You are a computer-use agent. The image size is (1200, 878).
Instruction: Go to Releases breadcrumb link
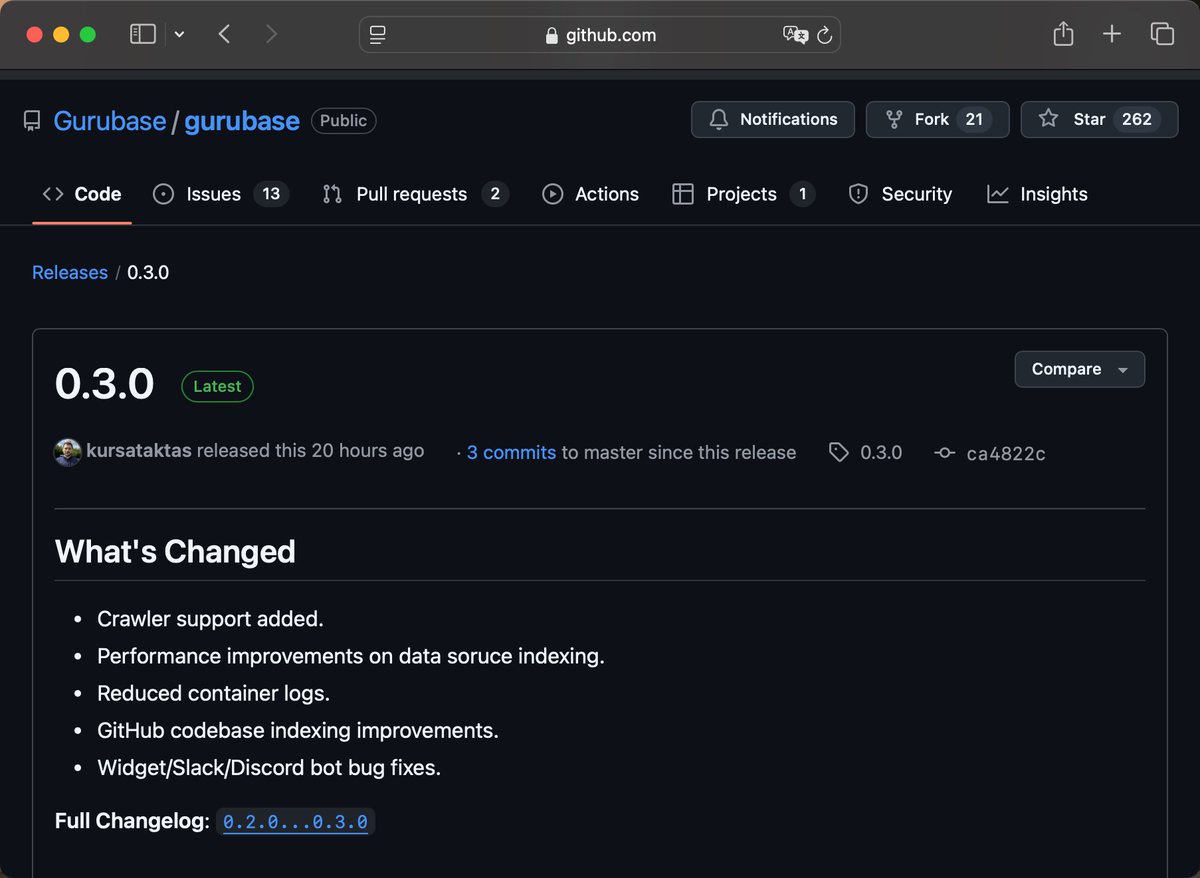[70, 273]
